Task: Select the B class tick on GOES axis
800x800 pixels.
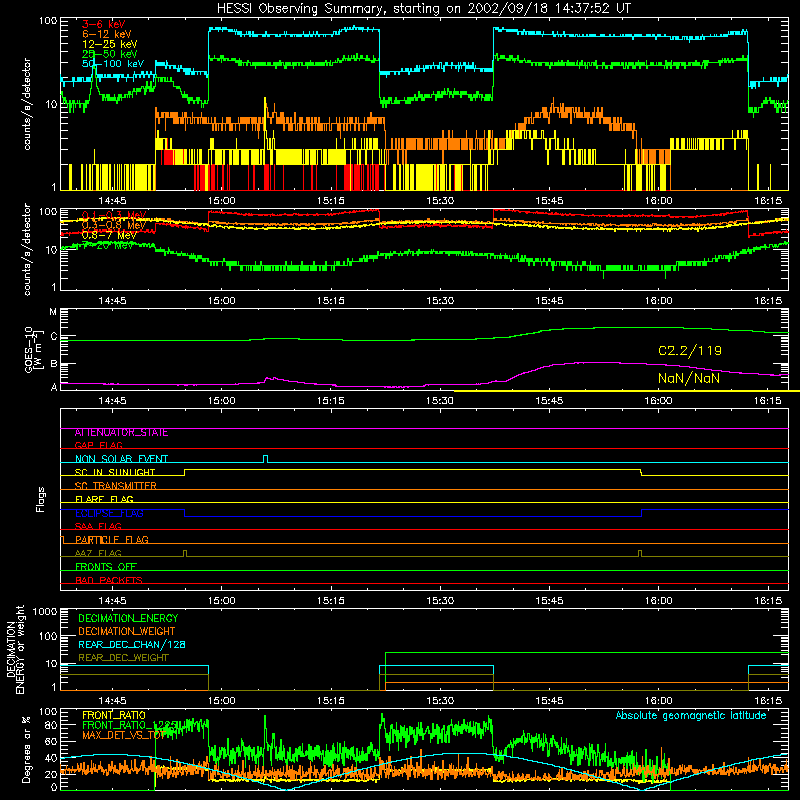Action: pos(54,364)
